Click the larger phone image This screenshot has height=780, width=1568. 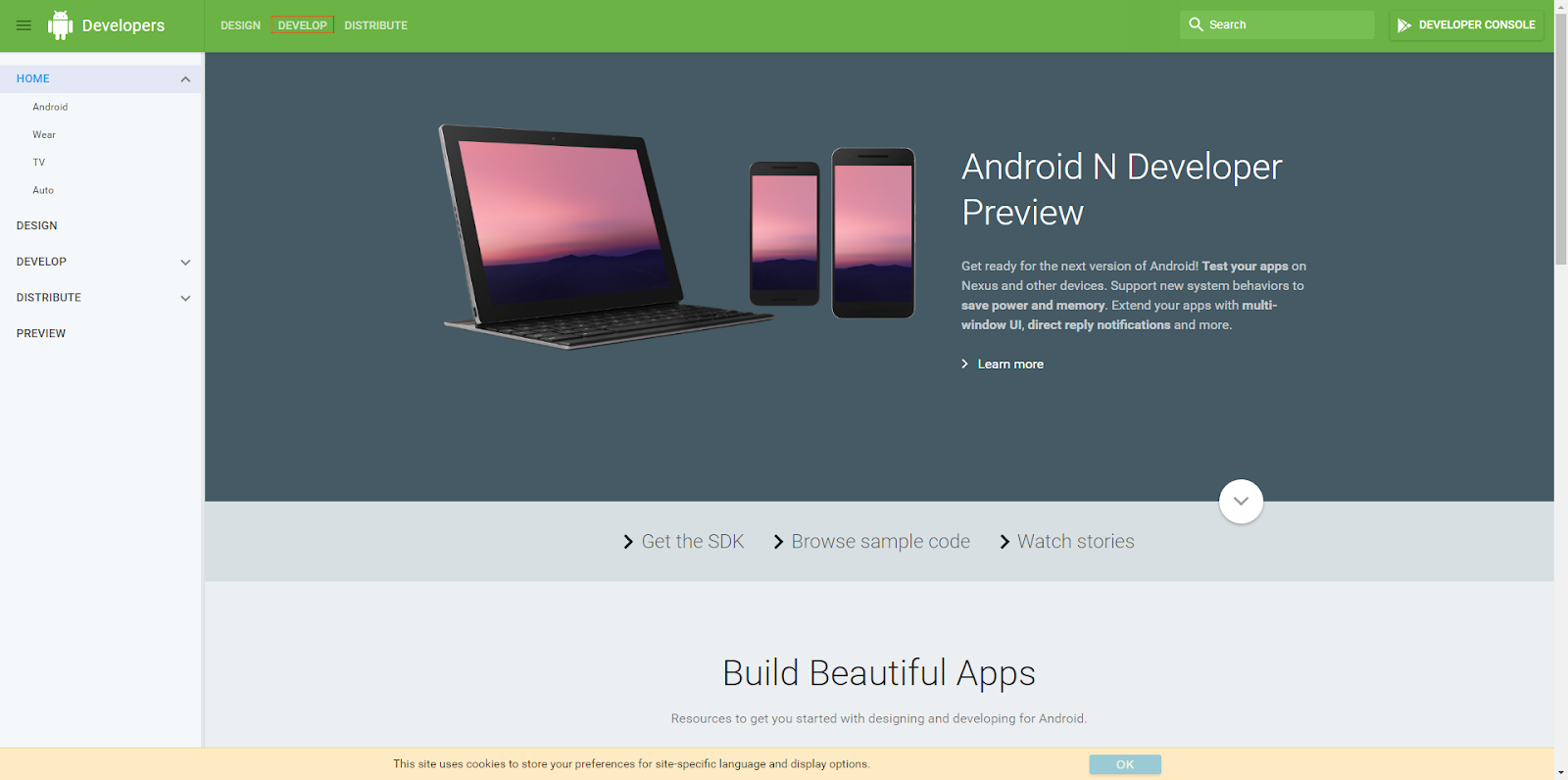tap(873, 233)
